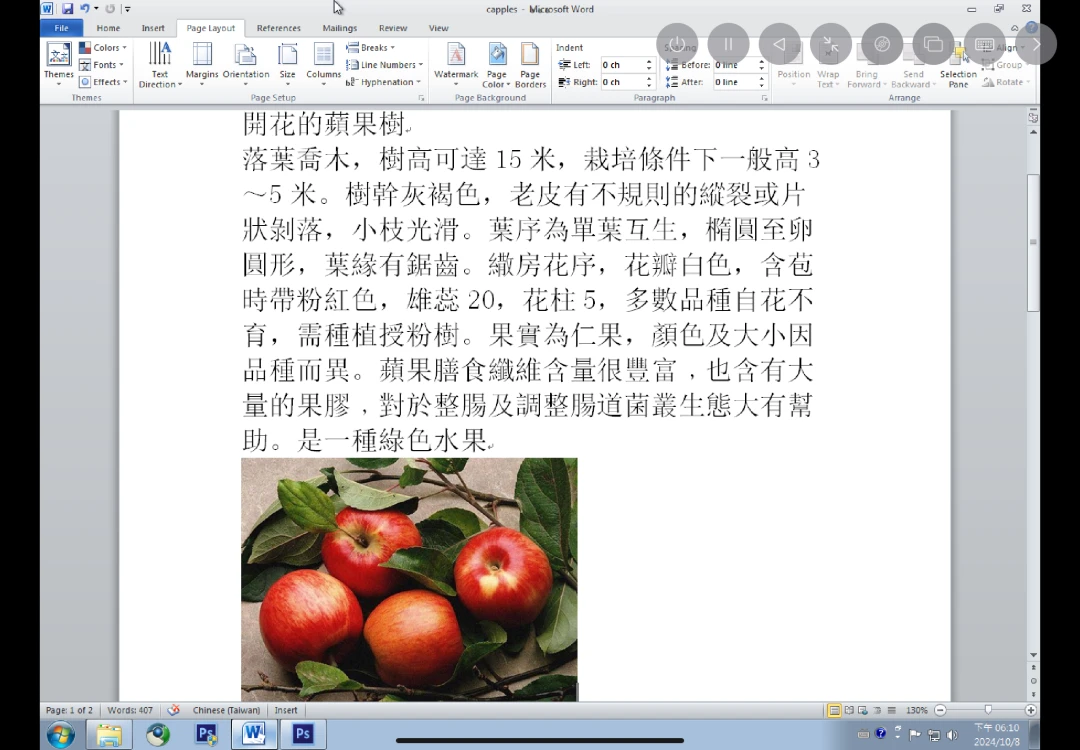
Task: Click the Undo icon in Quick Access
Action: (x=85, y=9)
